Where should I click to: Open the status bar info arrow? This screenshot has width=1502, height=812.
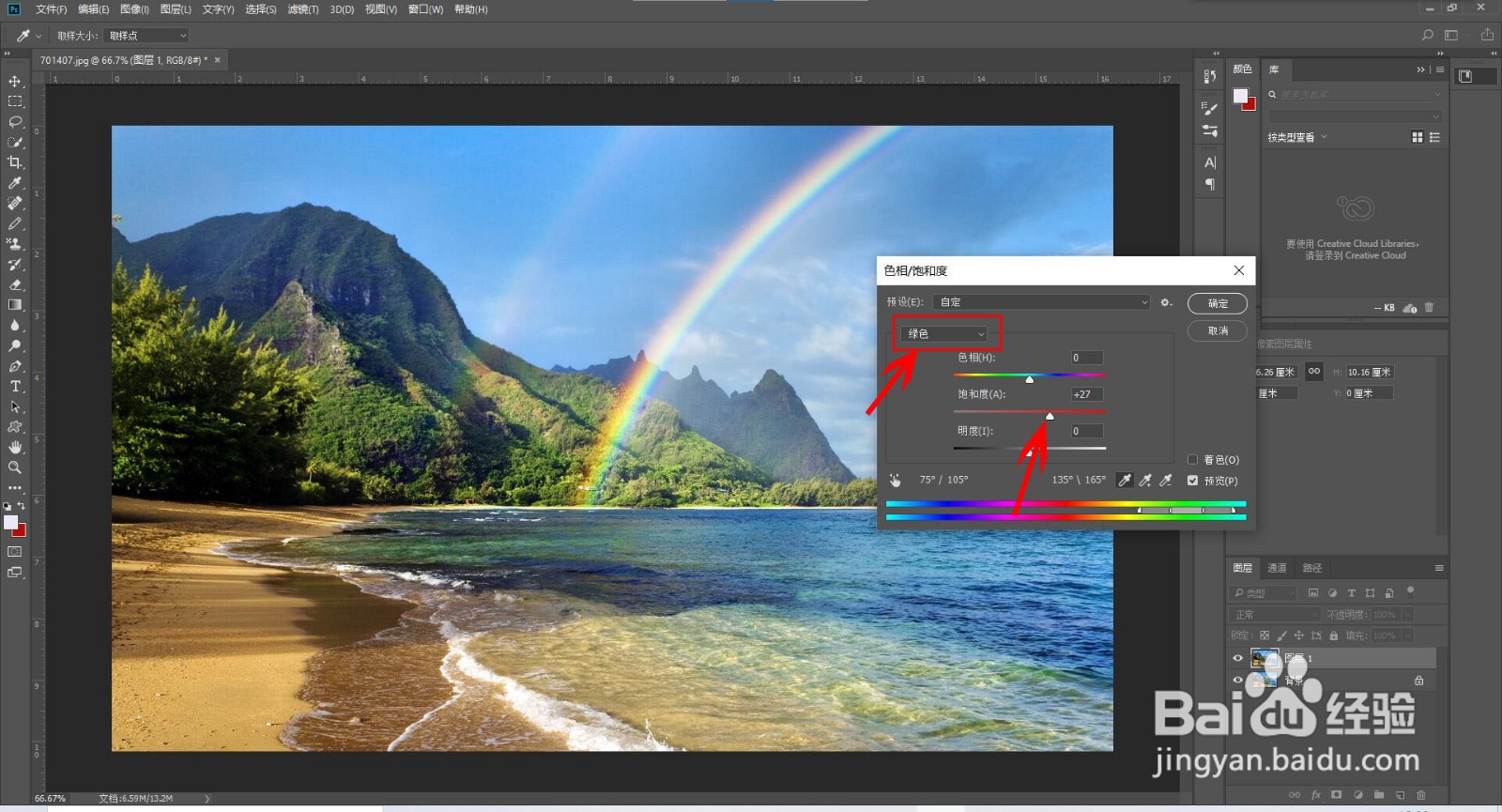point(207,799)
